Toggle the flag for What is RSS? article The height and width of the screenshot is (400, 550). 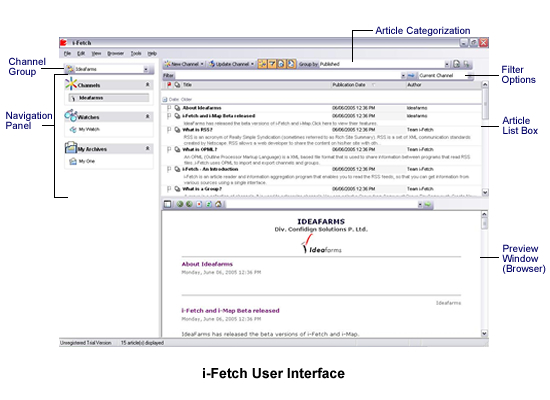tap(169, 129)
